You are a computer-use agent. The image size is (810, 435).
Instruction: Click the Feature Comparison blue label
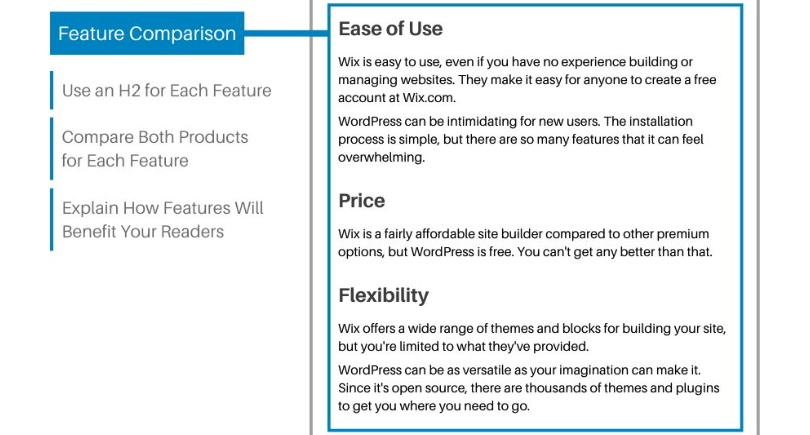(147, 33)
